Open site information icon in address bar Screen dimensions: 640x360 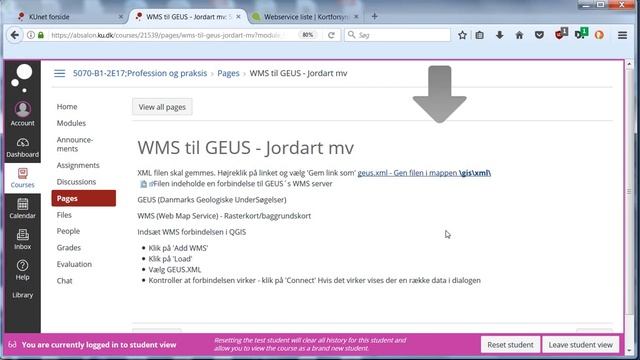click(x=31, y=35)
